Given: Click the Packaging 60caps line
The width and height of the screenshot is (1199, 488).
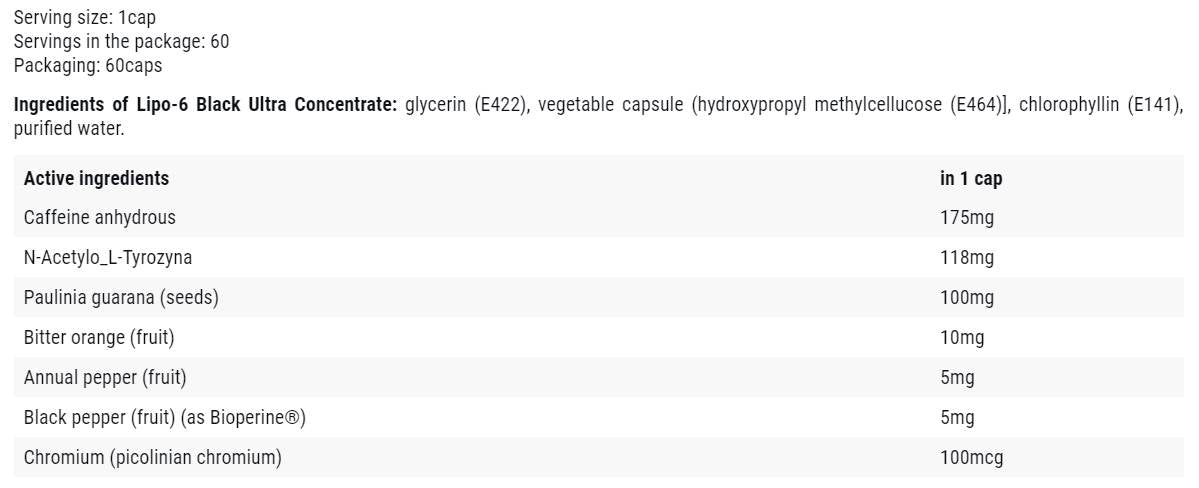Looking at the screenshot, I should [88, 66].
